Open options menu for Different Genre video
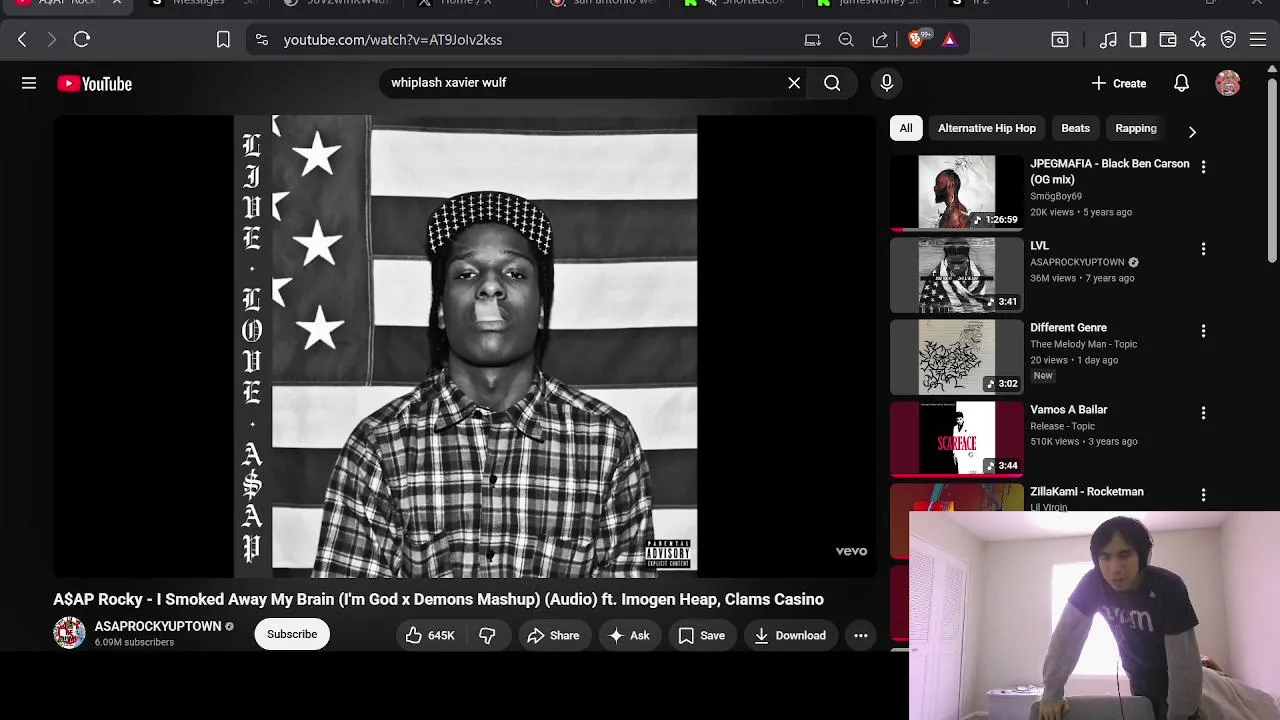 point(1203,330)
